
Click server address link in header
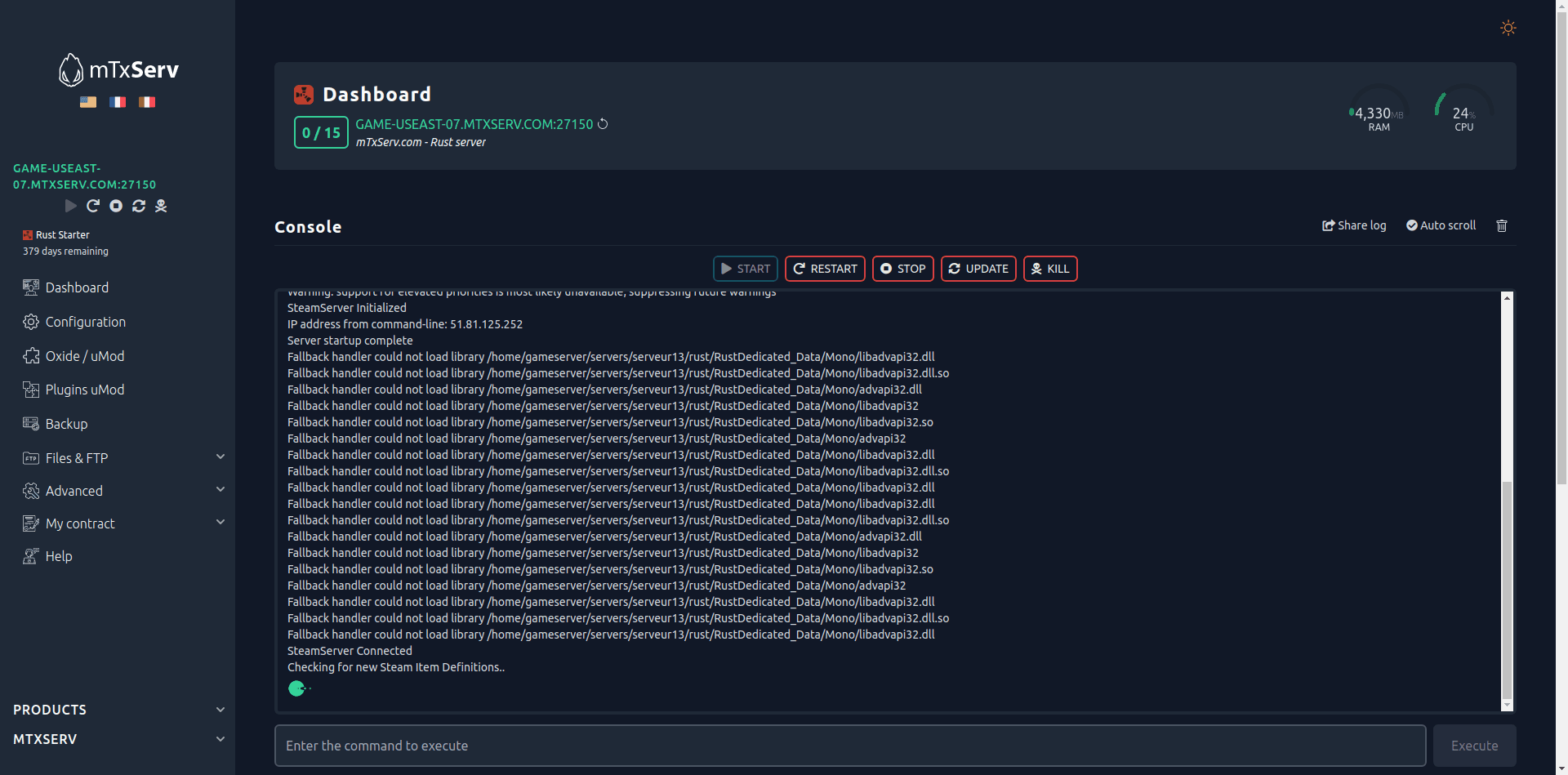[474, 124]
